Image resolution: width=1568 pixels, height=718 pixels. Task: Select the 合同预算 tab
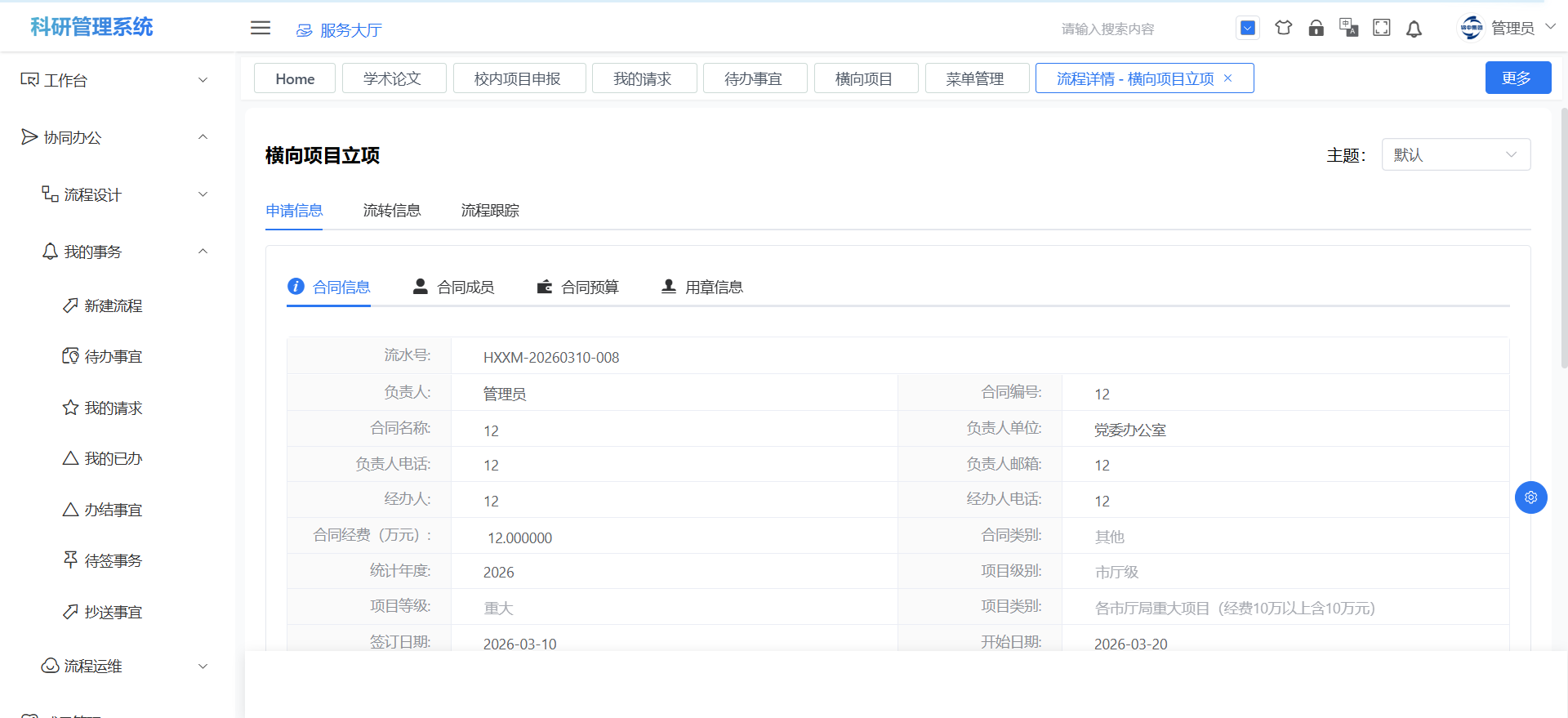coord(578,287)
